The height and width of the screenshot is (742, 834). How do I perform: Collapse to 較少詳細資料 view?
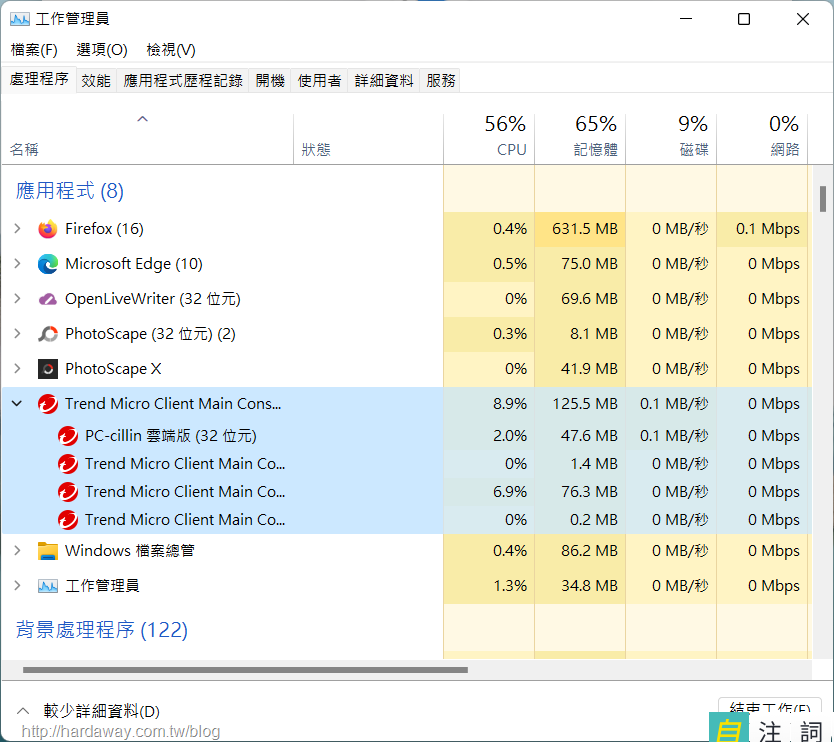[88, 711]
